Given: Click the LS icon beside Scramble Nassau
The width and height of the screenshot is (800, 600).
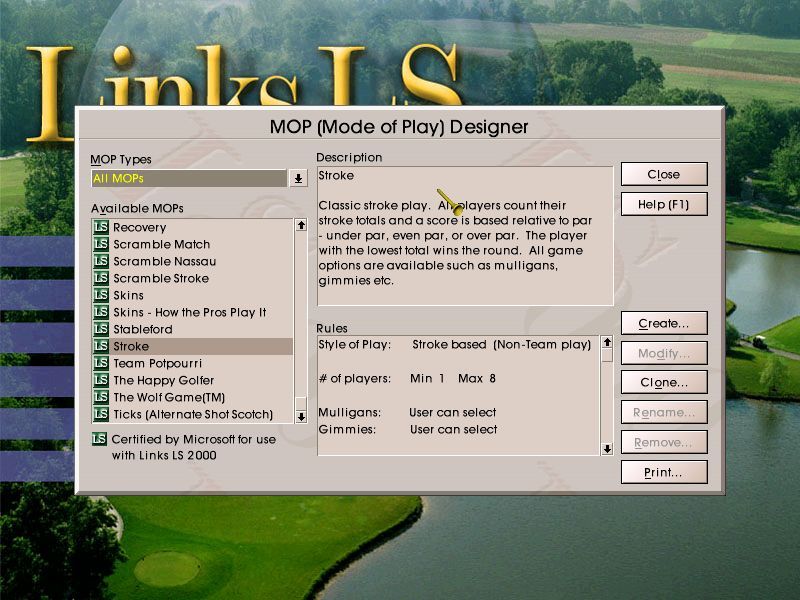Looking at the screenshot, I should click(x=100, y=261).
